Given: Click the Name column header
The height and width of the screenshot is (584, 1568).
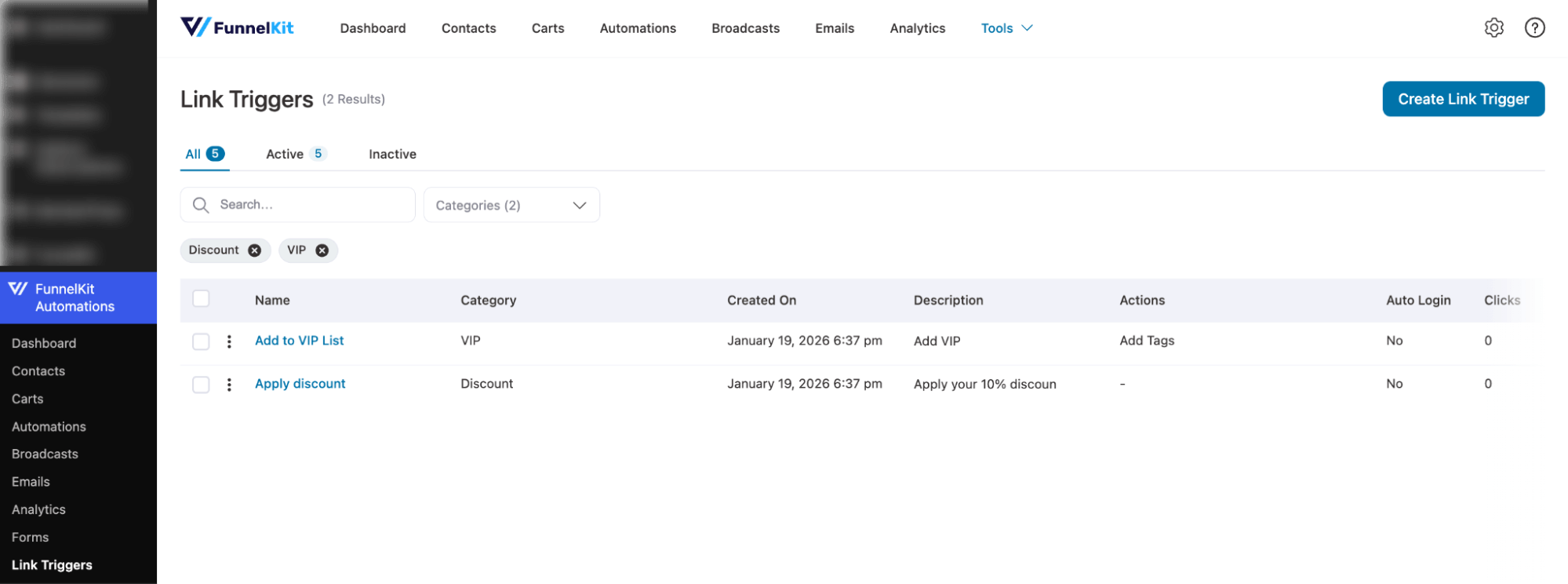Looking at the screenshot, I should point(272,300).
